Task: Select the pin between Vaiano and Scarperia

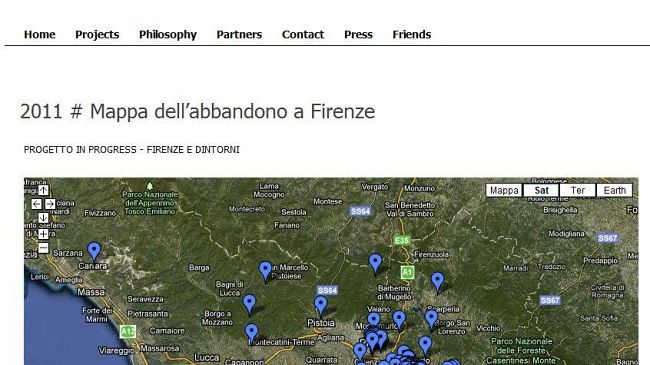Action: 399,320
